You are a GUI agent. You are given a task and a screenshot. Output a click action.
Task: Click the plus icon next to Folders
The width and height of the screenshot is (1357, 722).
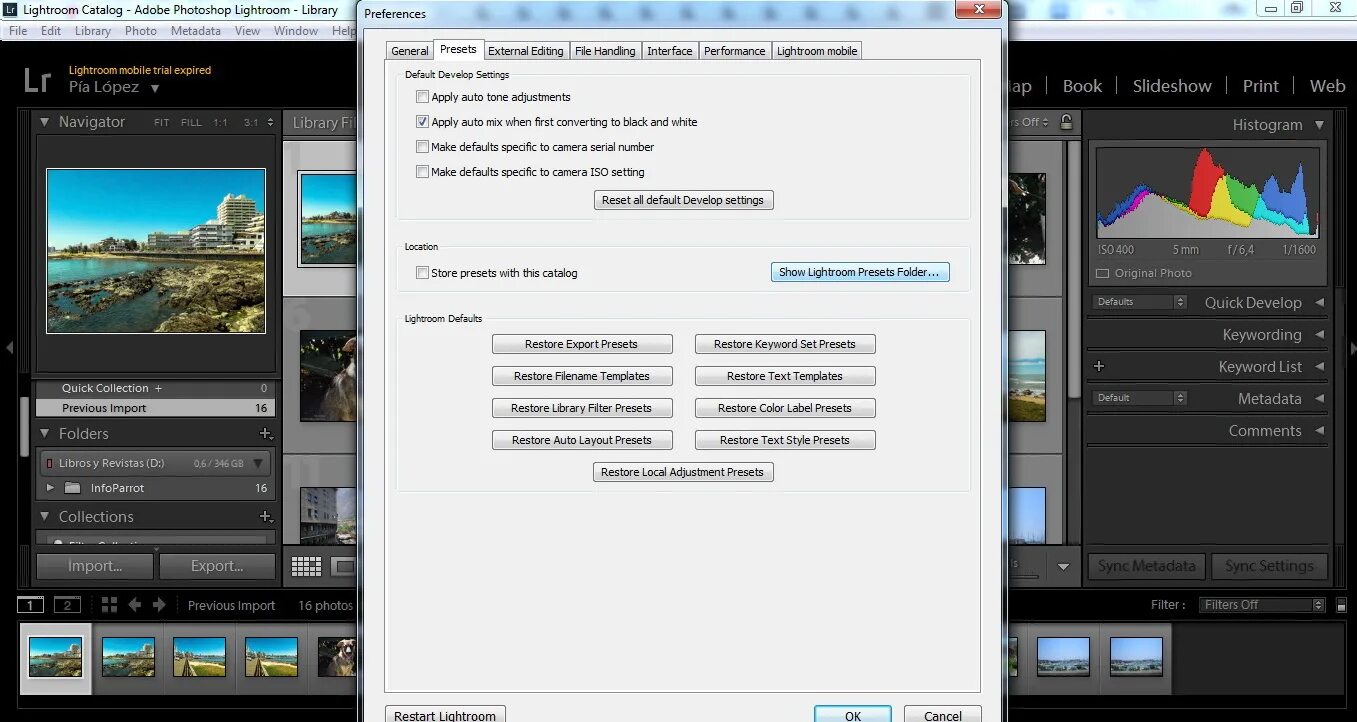coord(265,434)
